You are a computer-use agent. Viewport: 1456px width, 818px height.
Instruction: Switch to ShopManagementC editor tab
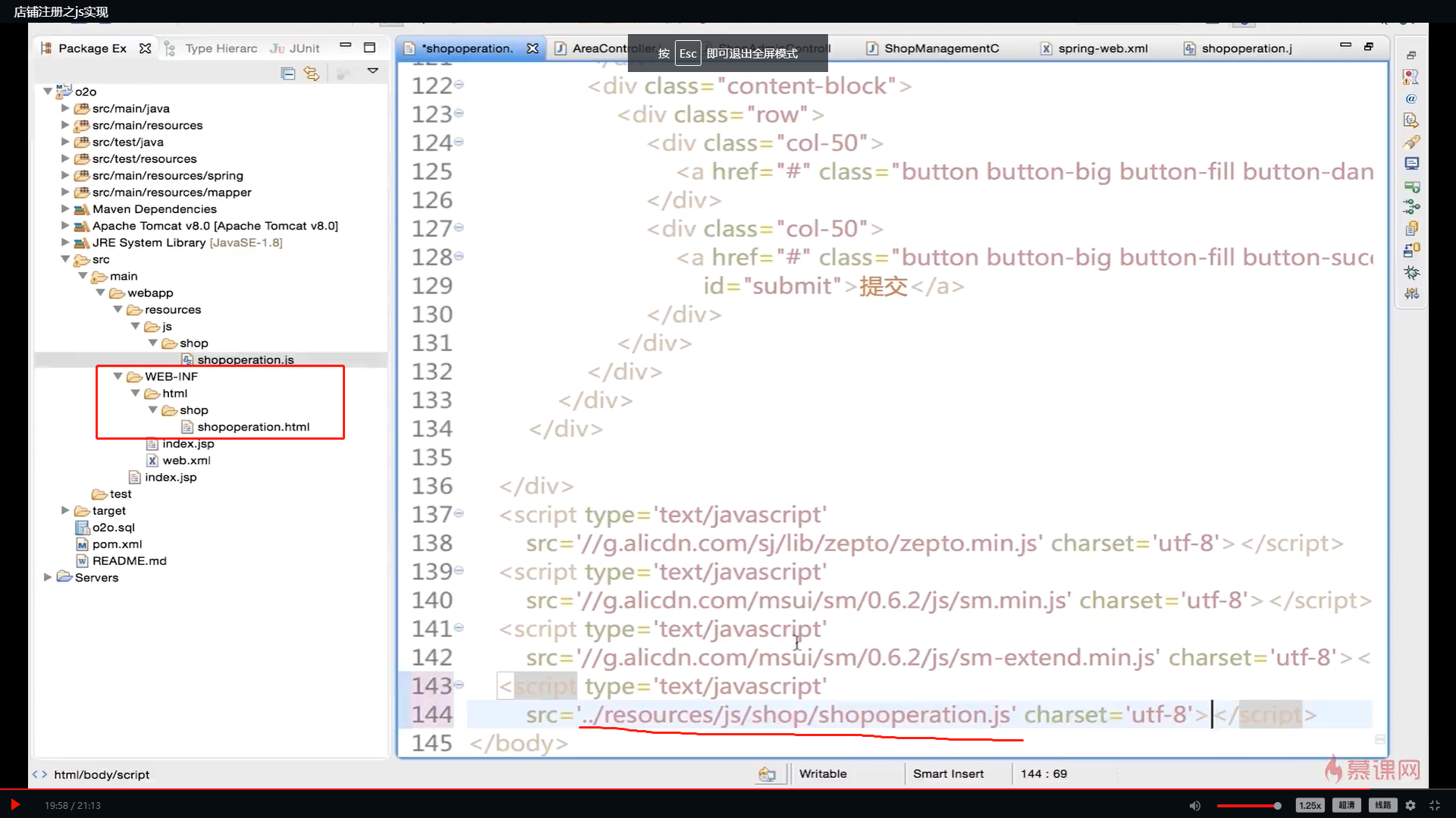(933, 49)
